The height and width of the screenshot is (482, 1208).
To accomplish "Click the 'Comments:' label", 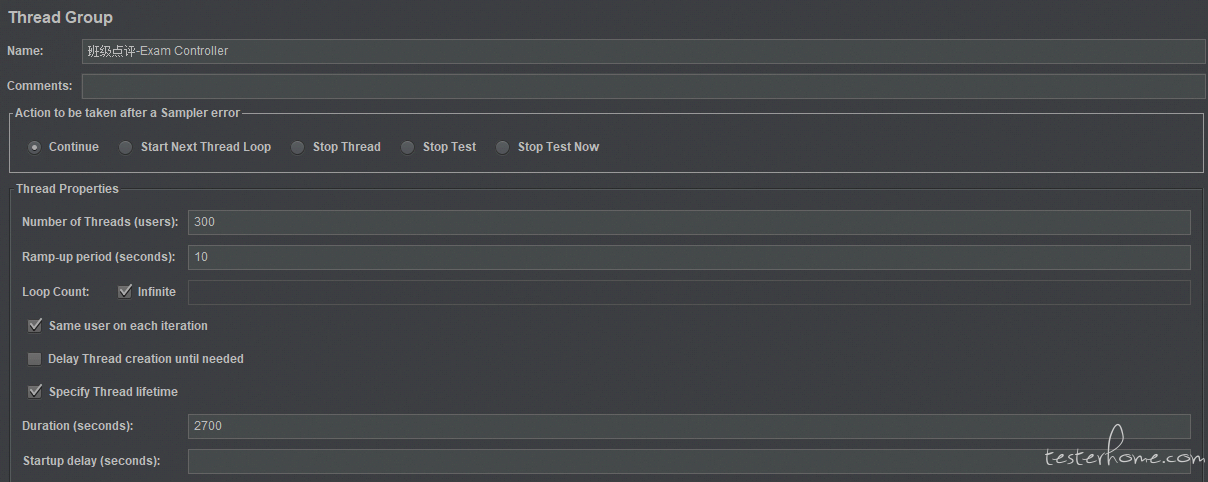I will [x=40, y=86].
